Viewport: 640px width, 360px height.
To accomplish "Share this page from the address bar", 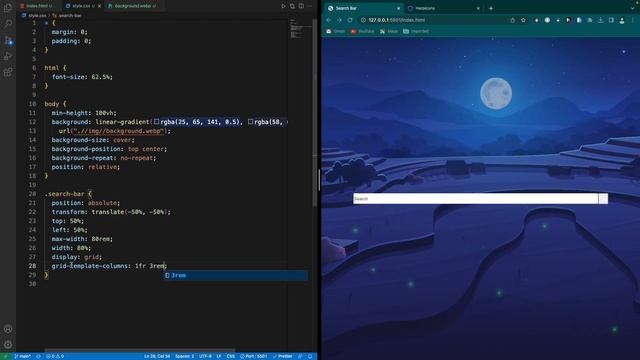I will click(513, 20).
